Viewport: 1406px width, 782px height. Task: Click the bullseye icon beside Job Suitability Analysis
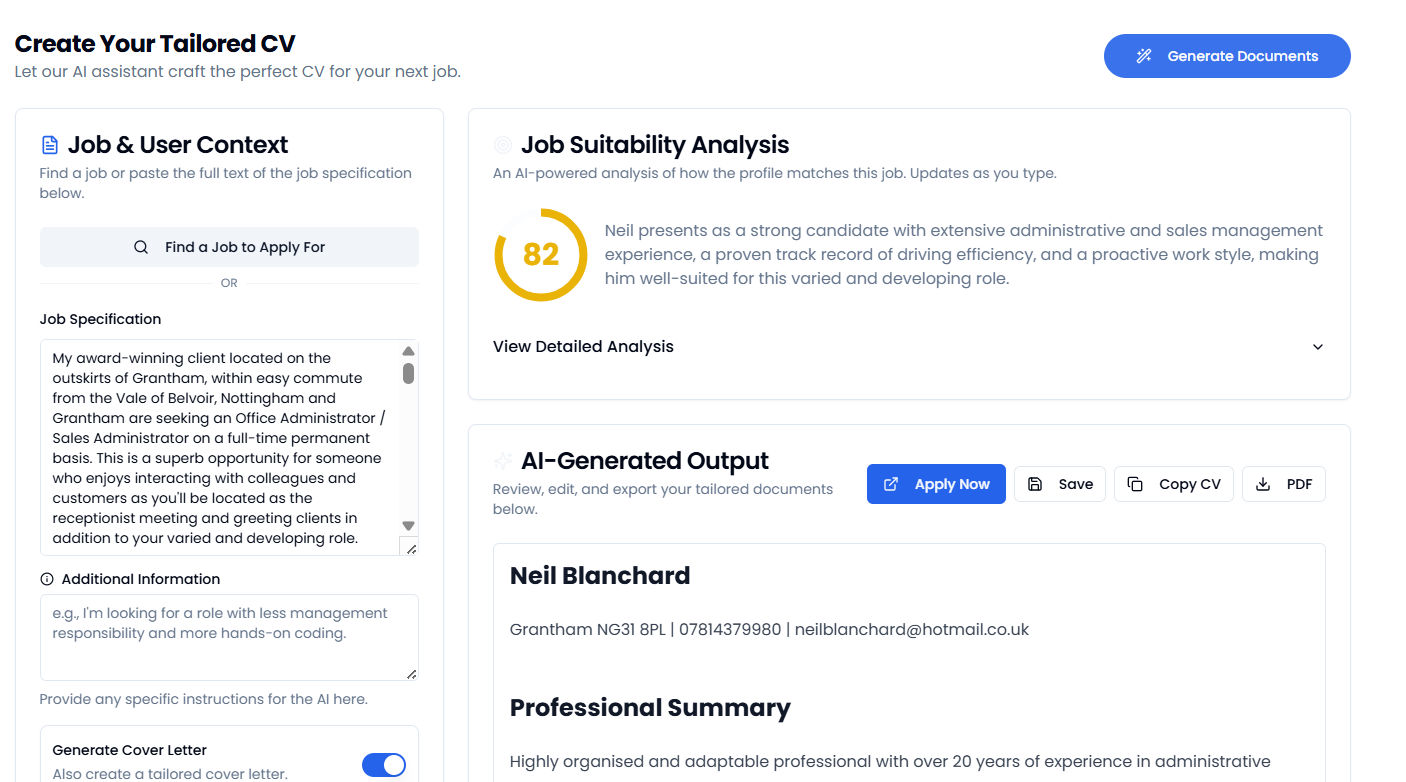(504, 144)
